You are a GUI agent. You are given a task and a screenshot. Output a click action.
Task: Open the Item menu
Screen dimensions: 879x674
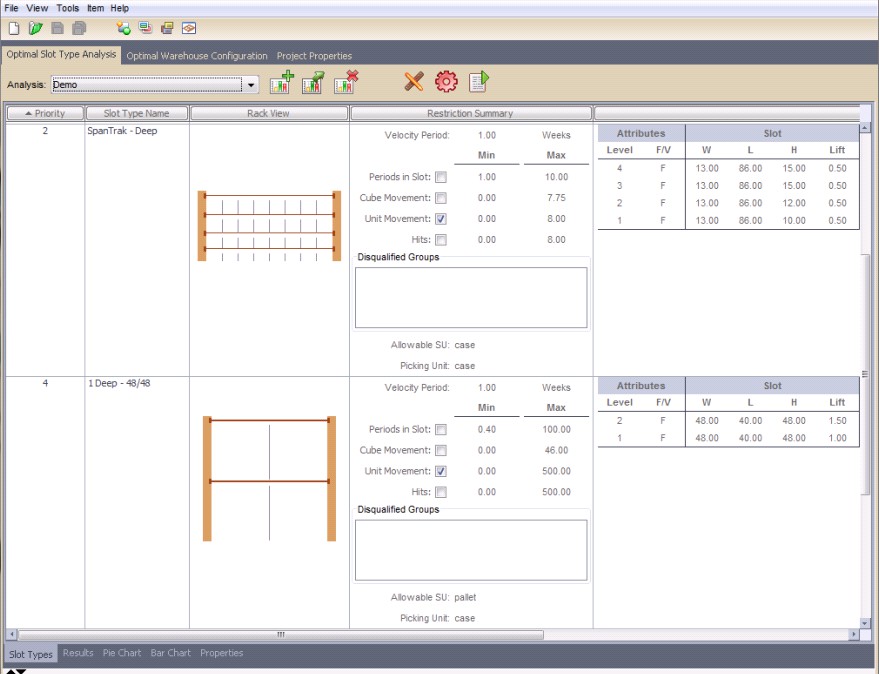pos(95,8)
